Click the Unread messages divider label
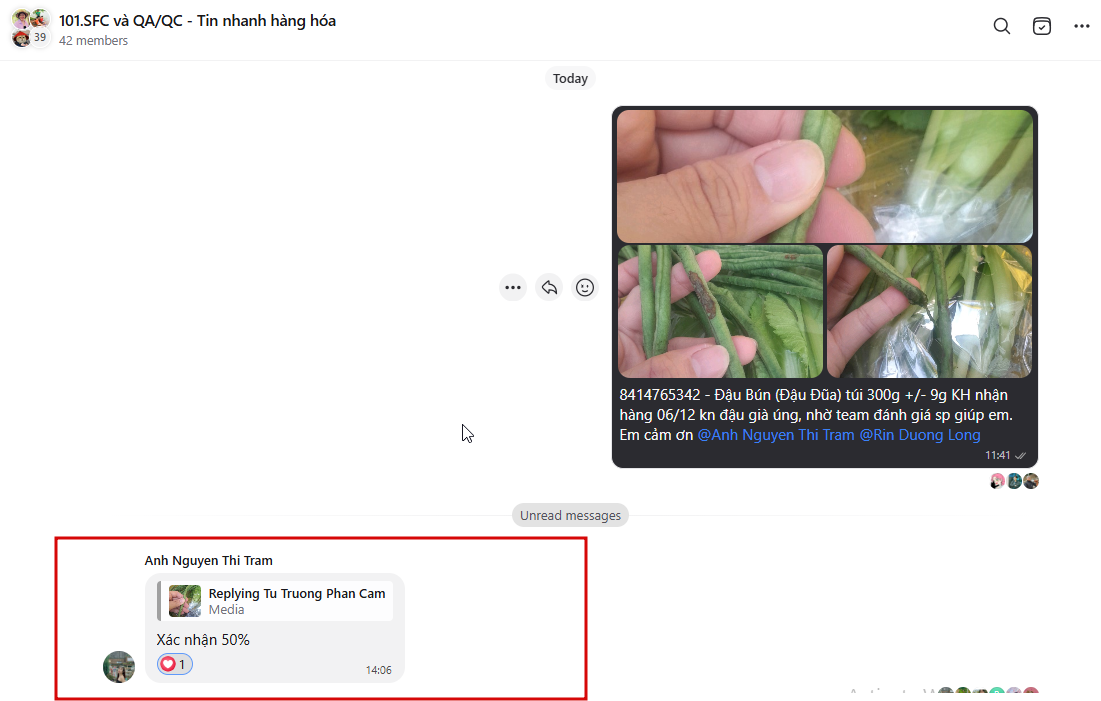 click(570, 516)
